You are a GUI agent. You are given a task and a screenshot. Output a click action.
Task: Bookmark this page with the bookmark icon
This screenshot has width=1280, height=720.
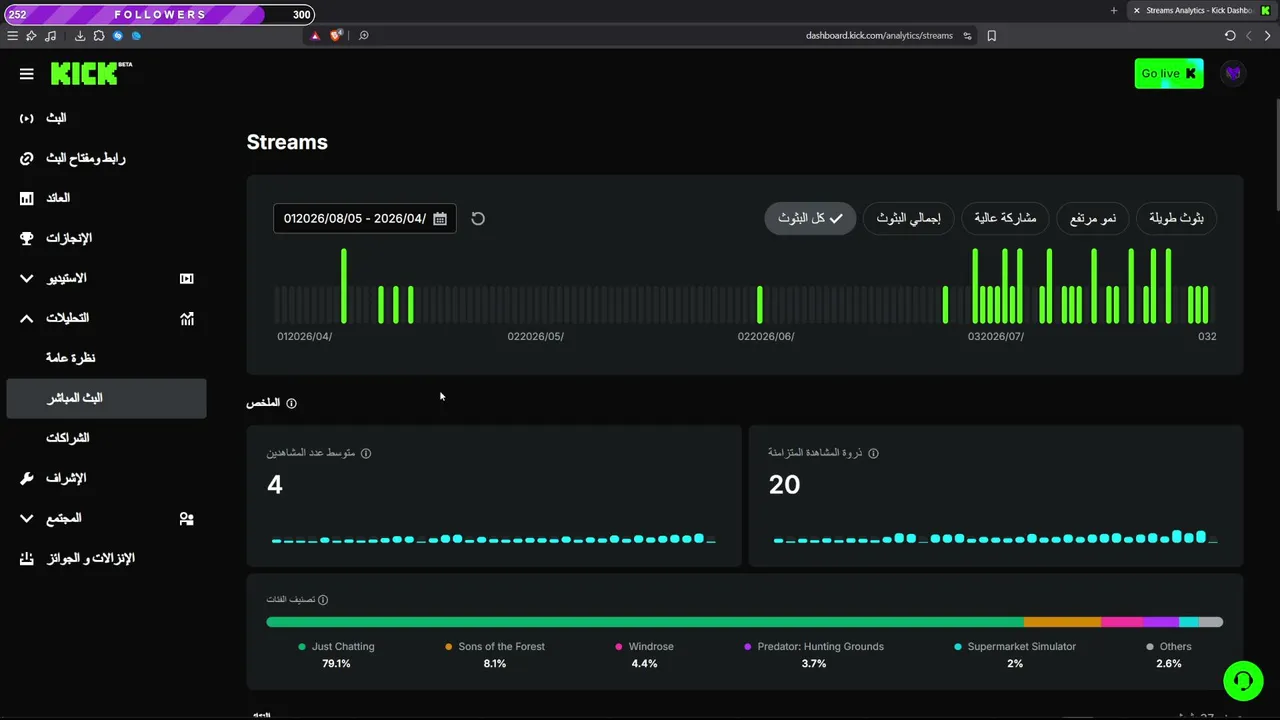[x=992, y=35]
